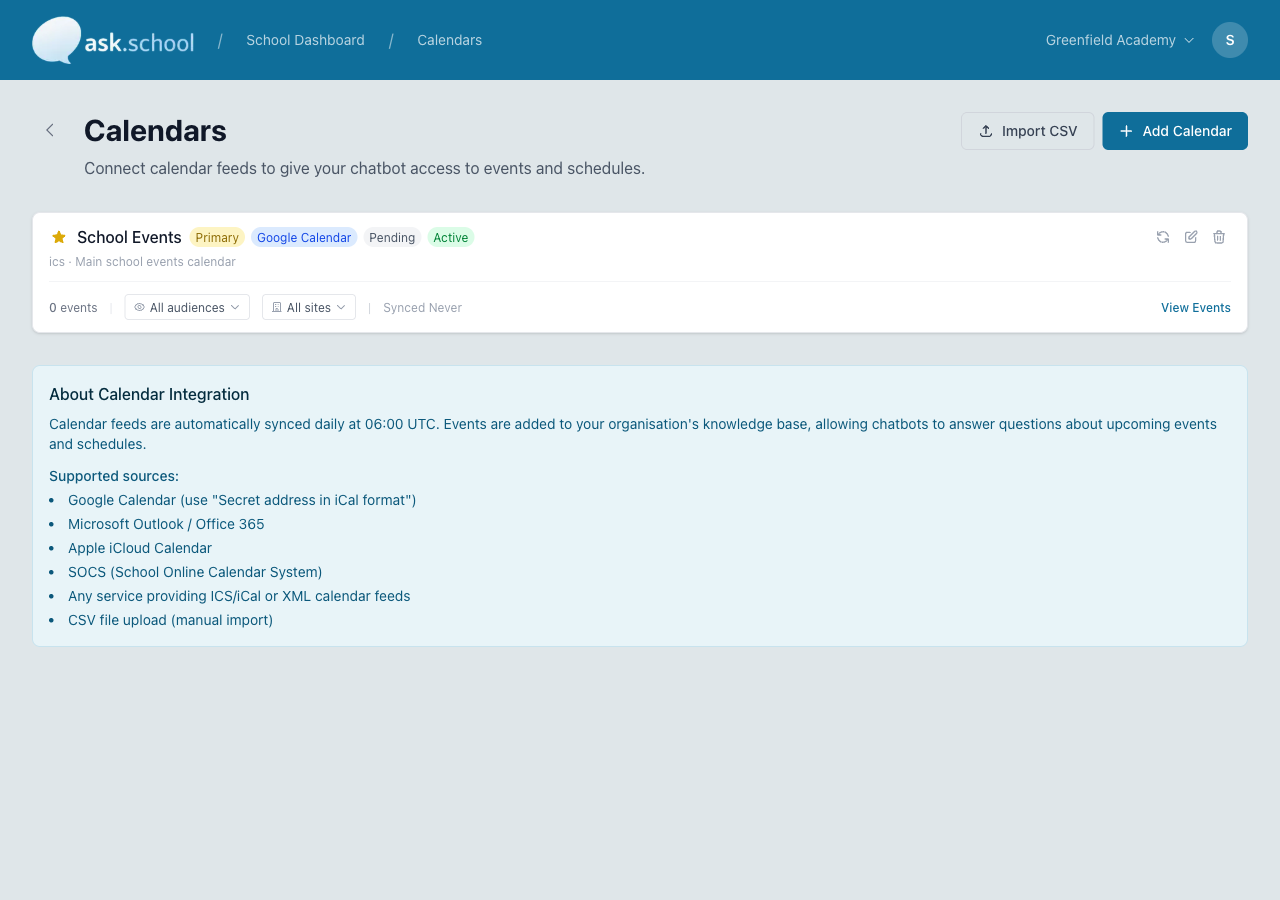This screenshot has width=1280, height=900.
Task: Click the Primary badge
Action: (x=217, y=237)
